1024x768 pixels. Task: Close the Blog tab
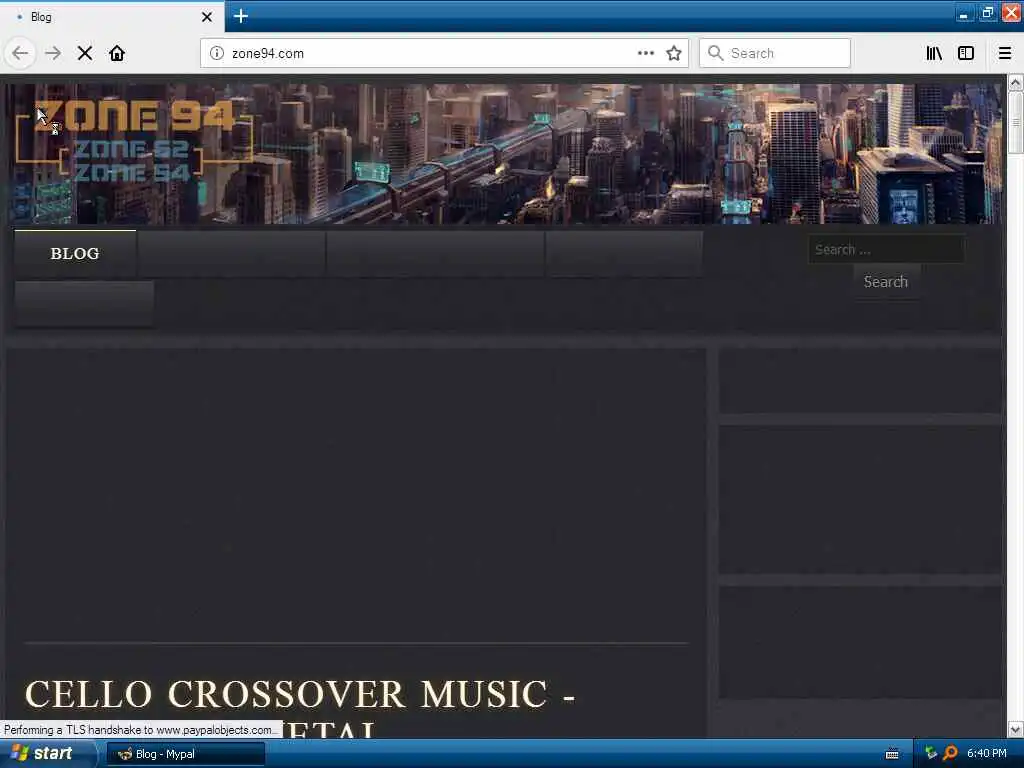(x=207, y=17)
